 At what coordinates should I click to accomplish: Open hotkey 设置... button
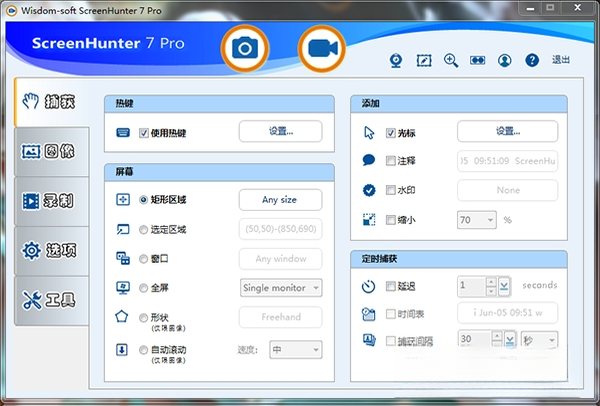280,131
